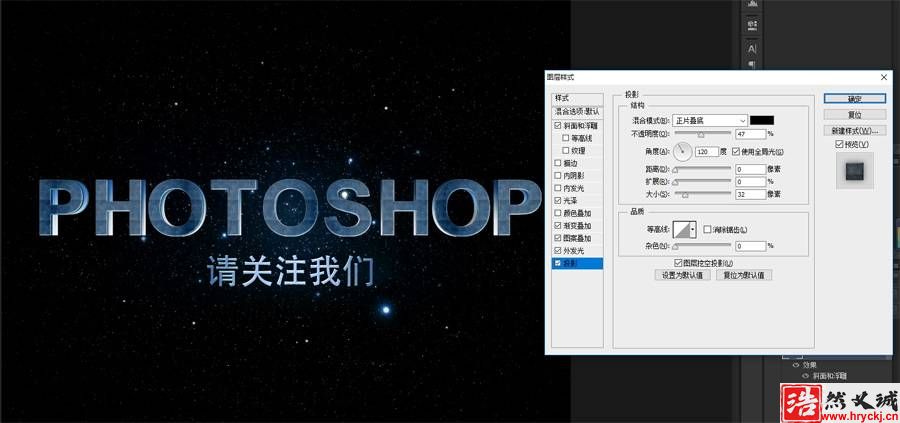Click PHOTOSHOP text on the canvas
900x423 pixels.
[289, 207]
